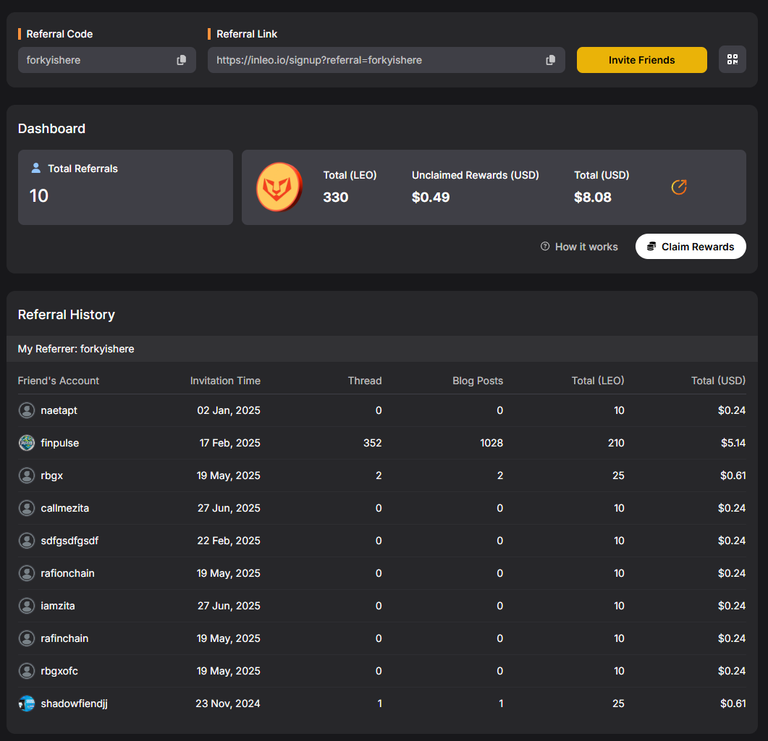768x741 pixels.
Task: Click the Unclaimed Rewards value $0.49
Action: tap(431, 197)
